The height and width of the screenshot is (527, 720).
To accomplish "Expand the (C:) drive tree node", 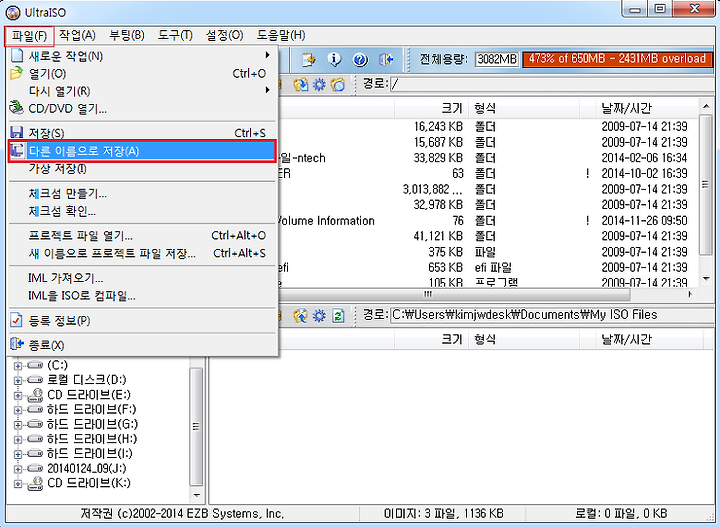I will pyautogui.click(x=18, y=366).
